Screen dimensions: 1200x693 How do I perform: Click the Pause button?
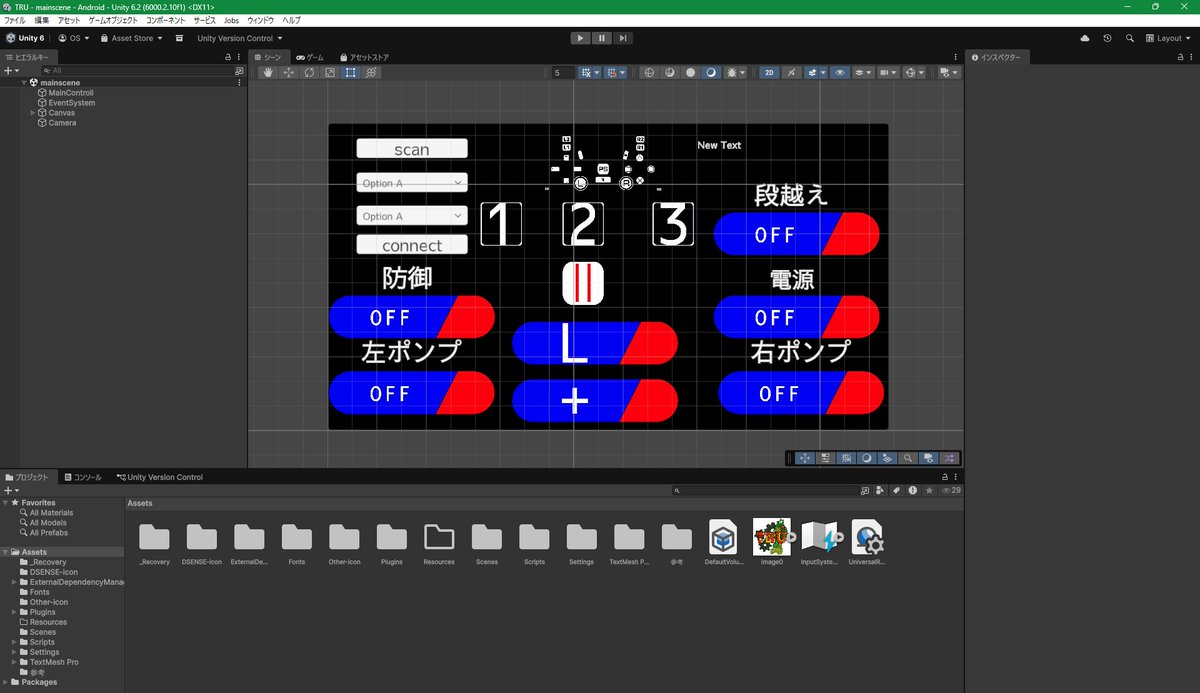point(602,38)
